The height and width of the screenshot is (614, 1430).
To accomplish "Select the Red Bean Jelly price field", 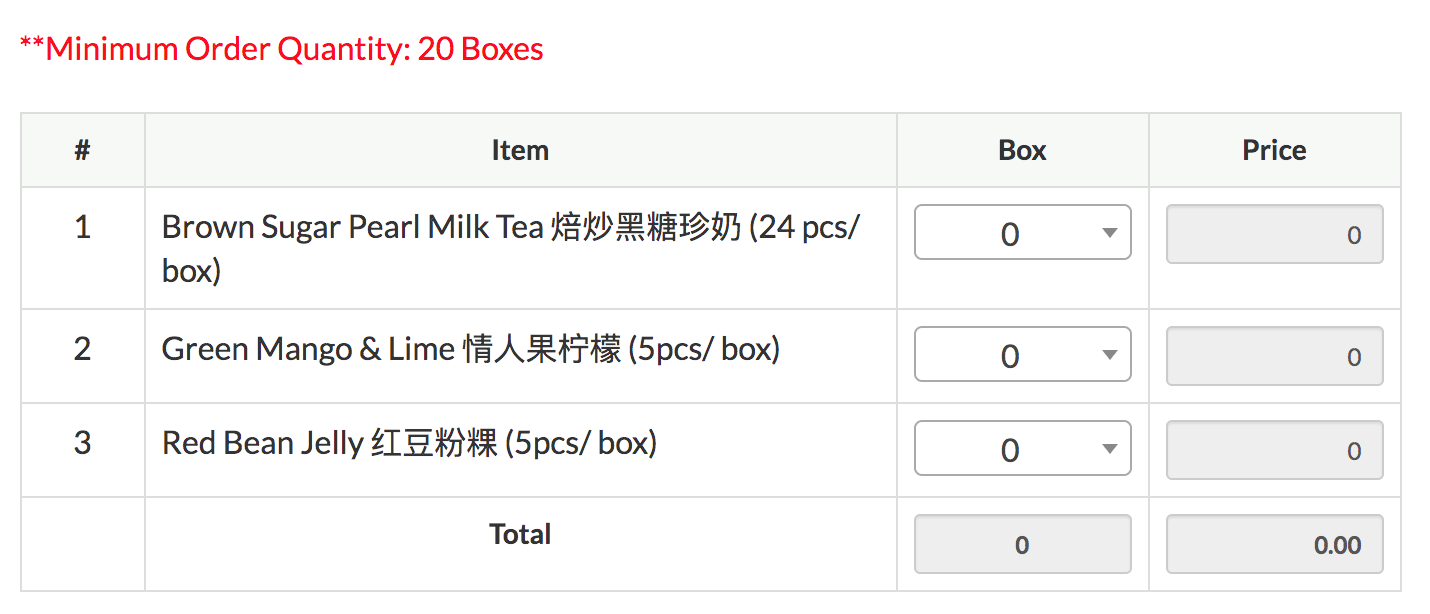I will click(1275, 450).
